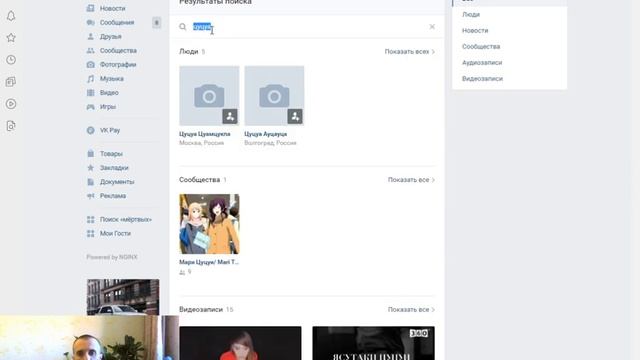This screenshot has width=640, height=360.
Task: Open Новости in left menu
Action: [x=113, y=8]
